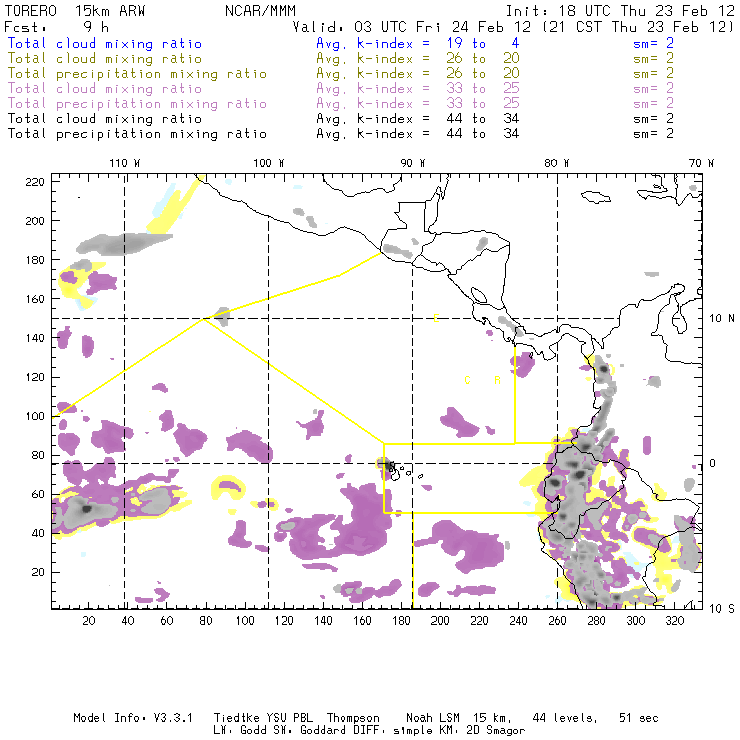Click the blue "Avg. k-index = 19 to 4" text
The height and width of the screenshot is (740, 740).
418,44
